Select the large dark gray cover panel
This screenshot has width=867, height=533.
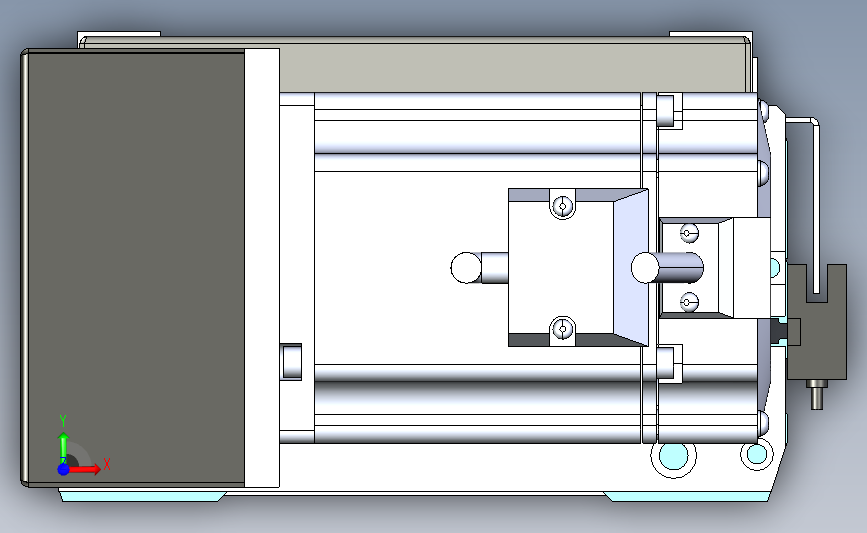(x=135, y=268)
